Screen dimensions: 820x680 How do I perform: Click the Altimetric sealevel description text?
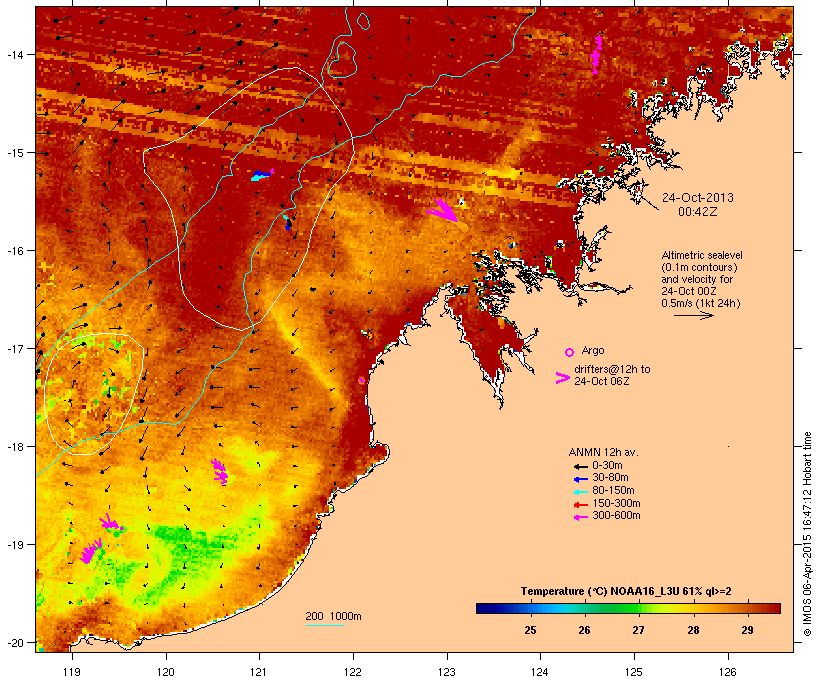pyautogui.click(x=702, y=279)
